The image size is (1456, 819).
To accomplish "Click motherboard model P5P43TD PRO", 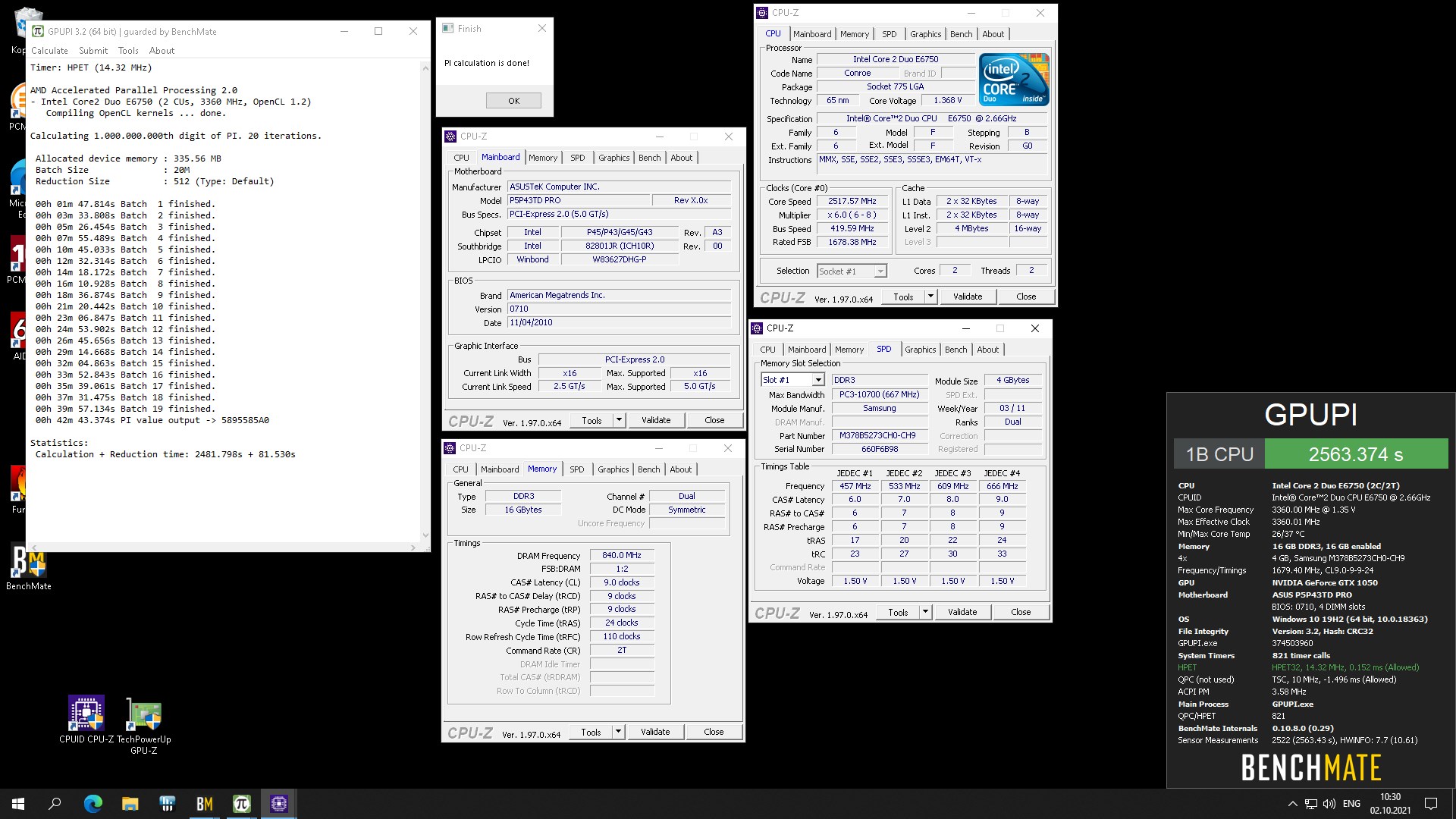I will (x=579, y=200).
